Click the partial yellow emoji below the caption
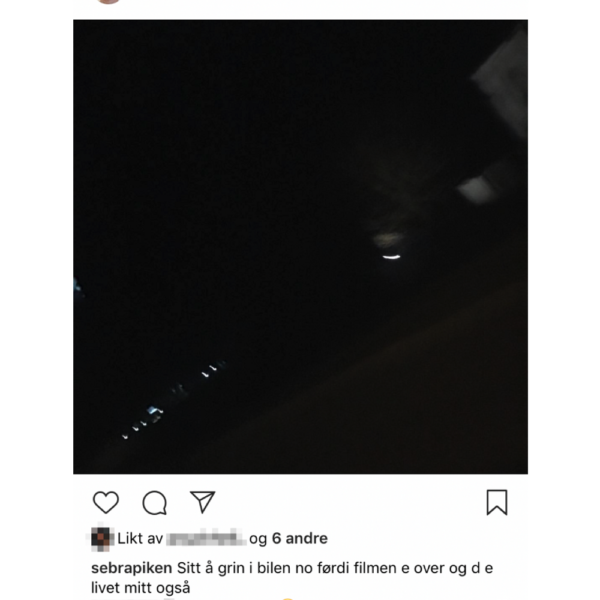600x600 pixels. [288, 598]
